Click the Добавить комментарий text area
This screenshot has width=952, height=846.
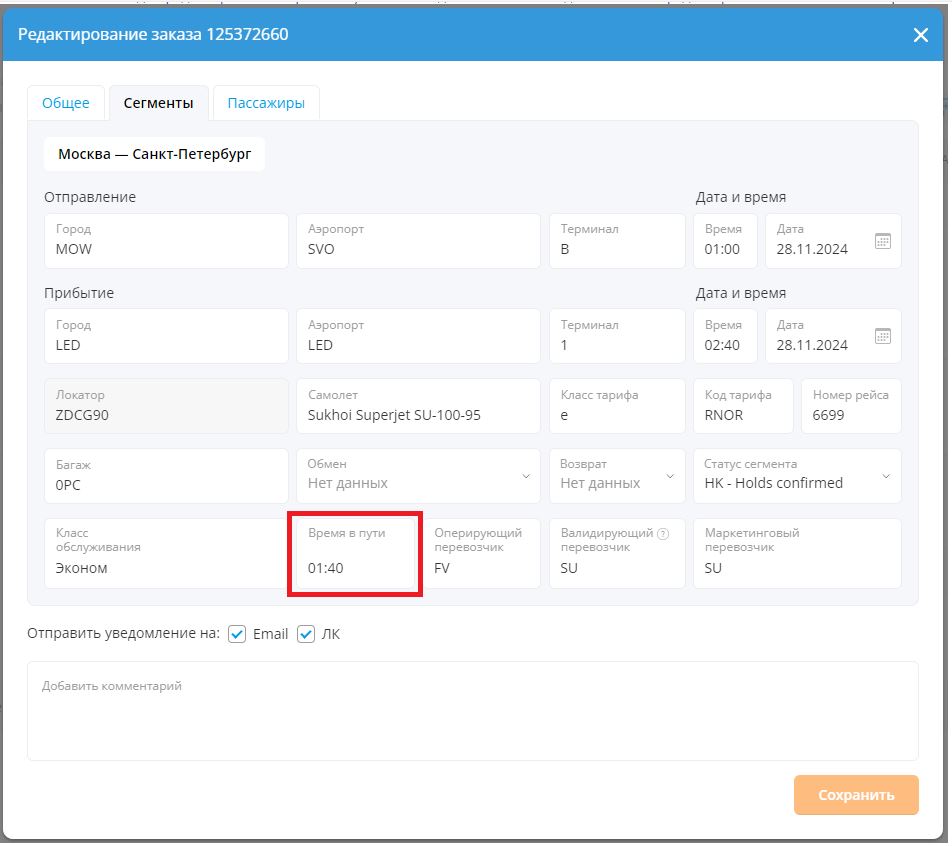point(472,711)
